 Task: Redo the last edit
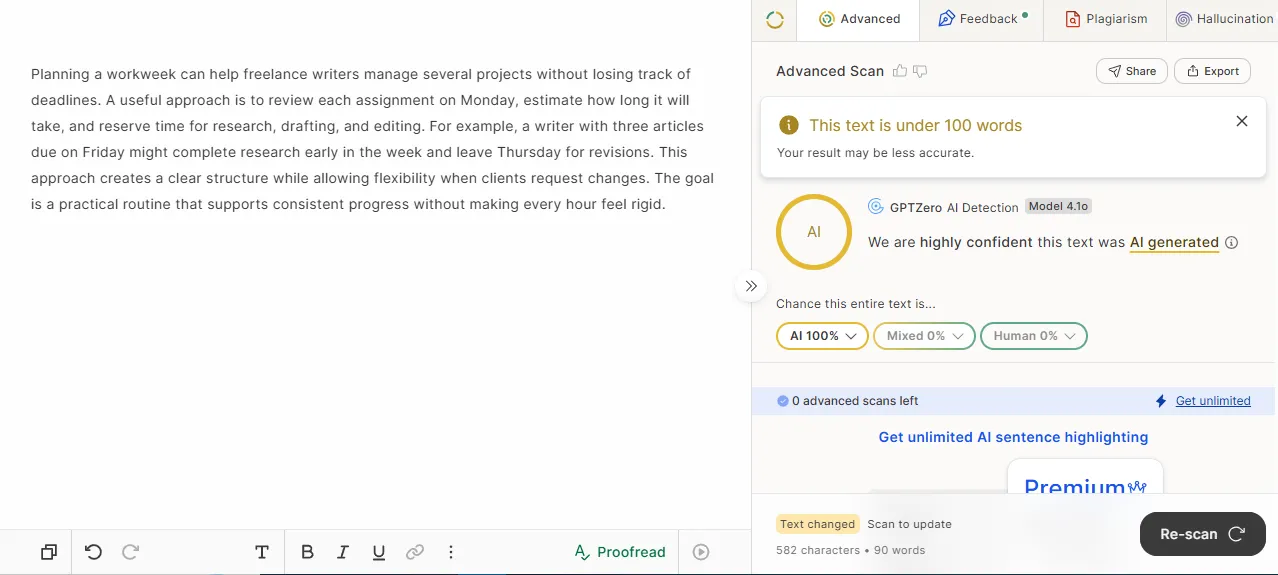click(x=130, y=552)
